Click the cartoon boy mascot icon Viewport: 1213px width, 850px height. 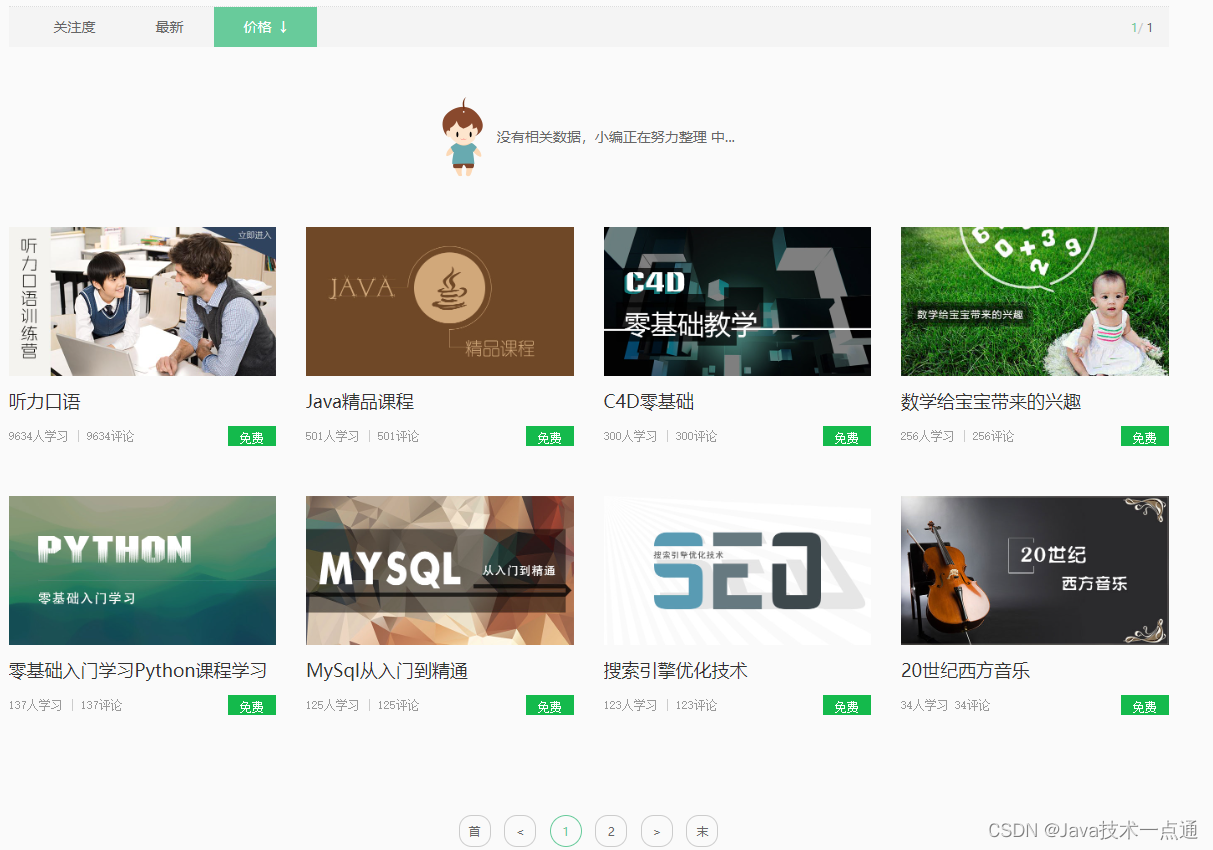click(462, 137)
